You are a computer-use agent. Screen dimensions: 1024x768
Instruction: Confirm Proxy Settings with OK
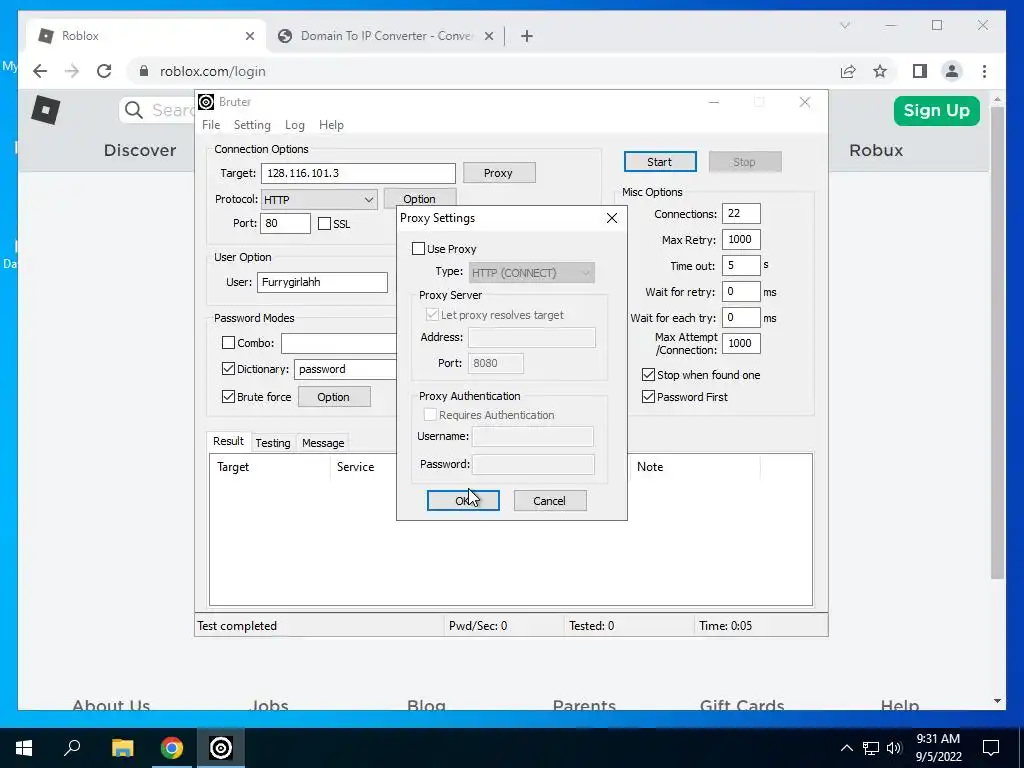pos(463,501)
